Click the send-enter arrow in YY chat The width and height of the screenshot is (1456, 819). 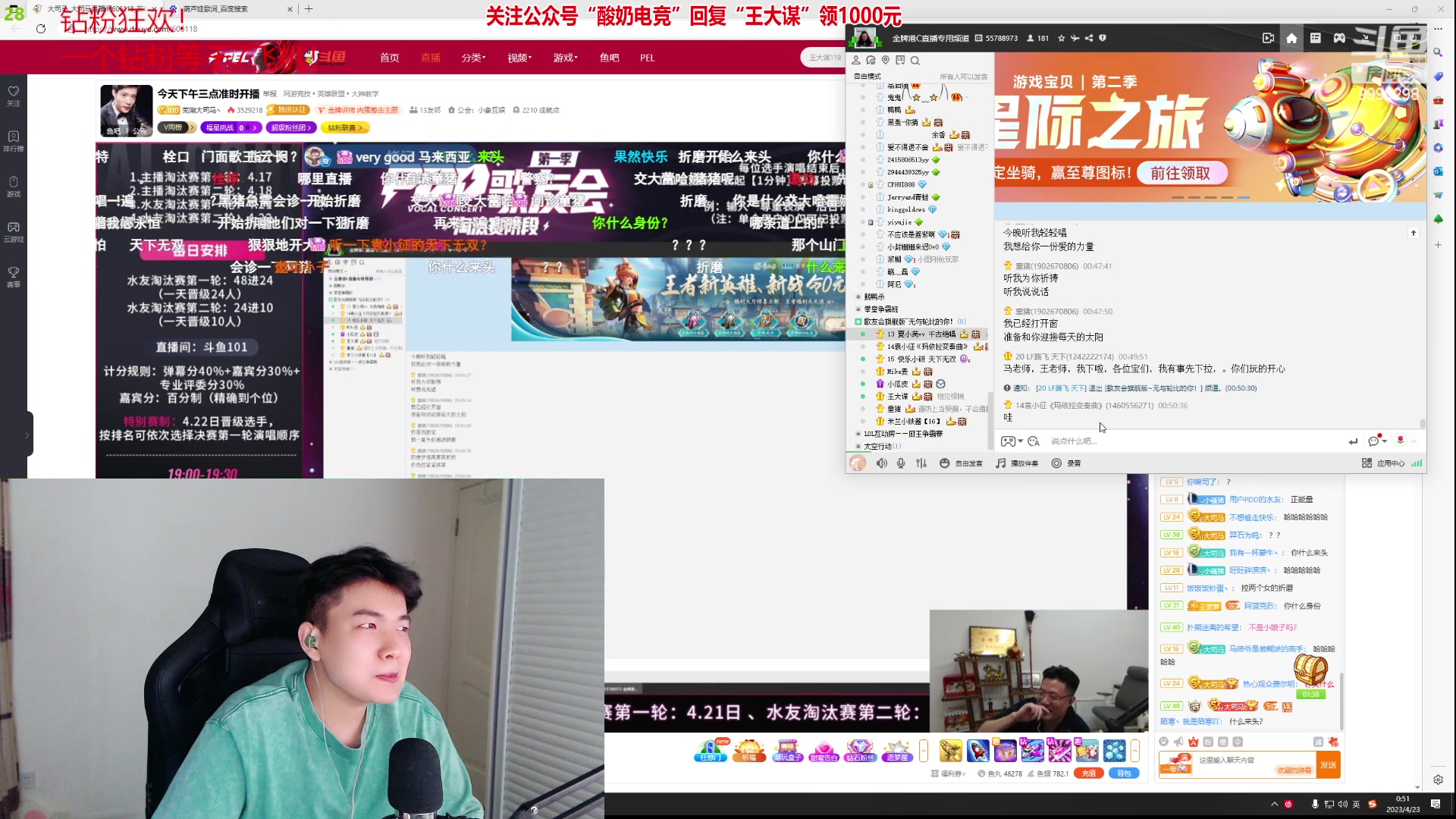pos(1353,441)
